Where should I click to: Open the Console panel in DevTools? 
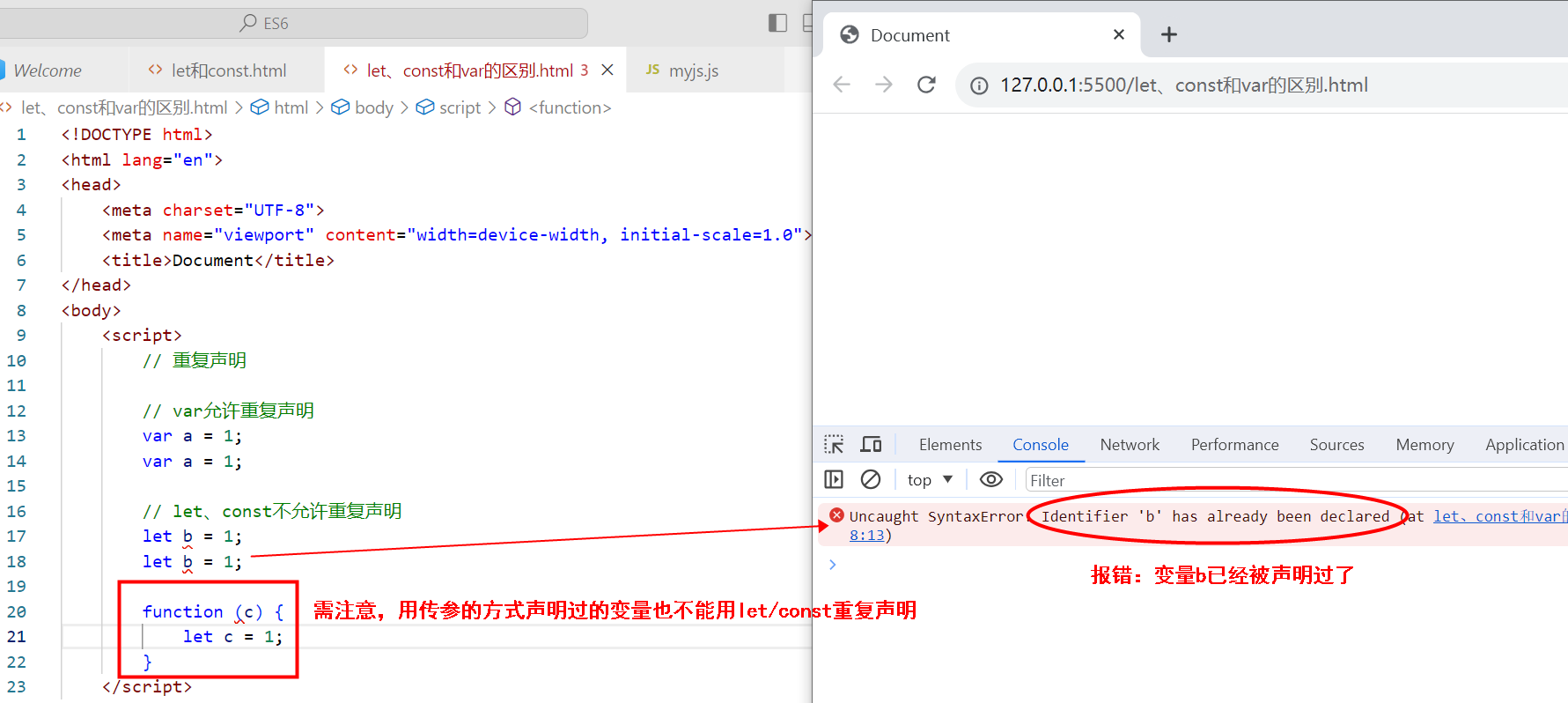1041,445
